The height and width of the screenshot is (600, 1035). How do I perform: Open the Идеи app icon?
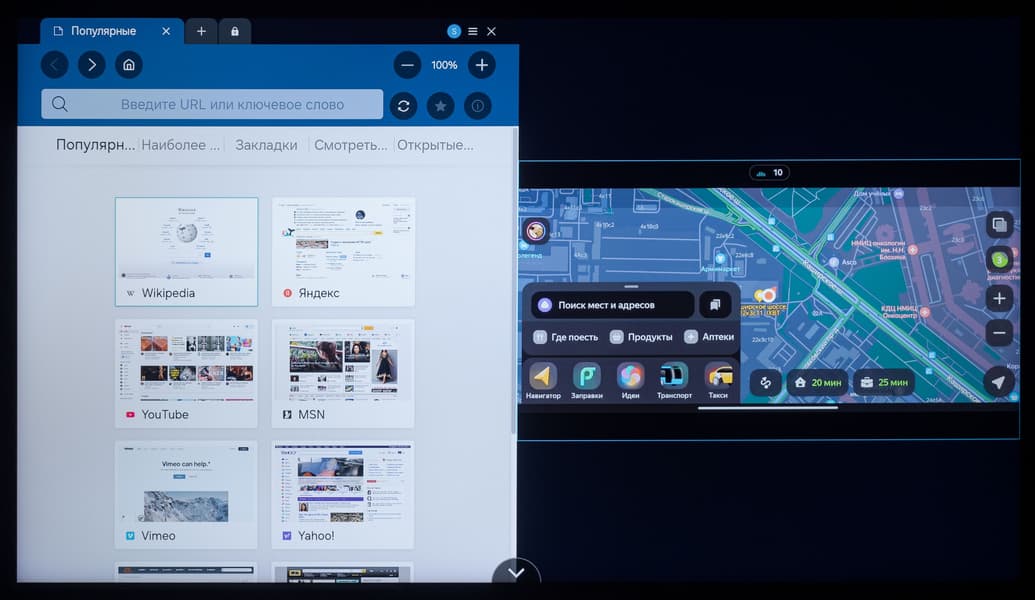point(630,381)
